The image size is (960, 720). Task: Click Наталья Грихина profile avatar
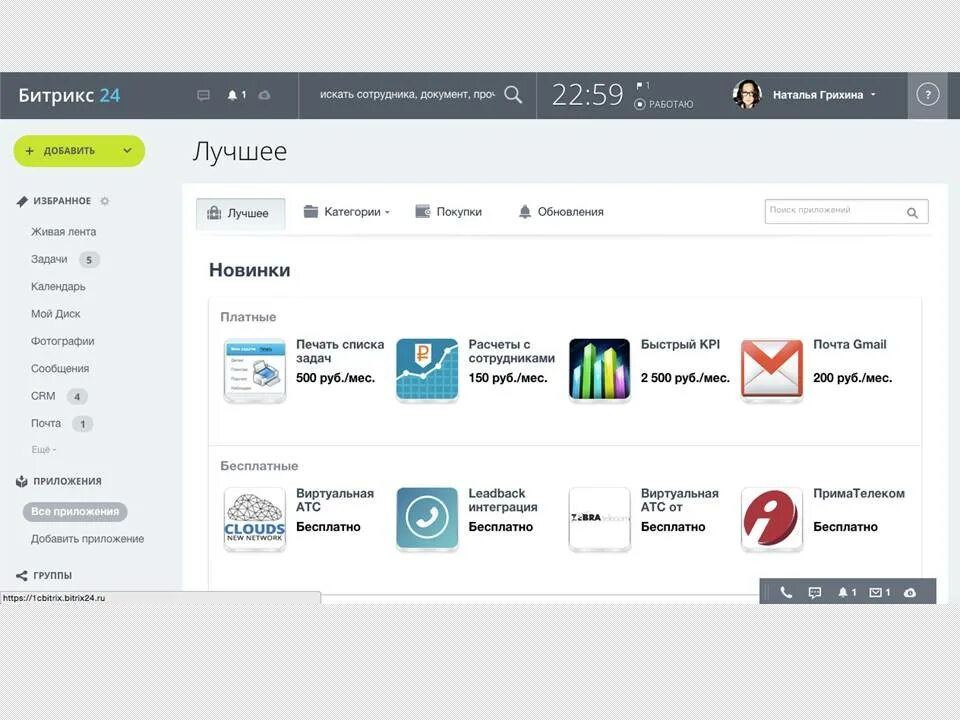[x=747, y=94]
